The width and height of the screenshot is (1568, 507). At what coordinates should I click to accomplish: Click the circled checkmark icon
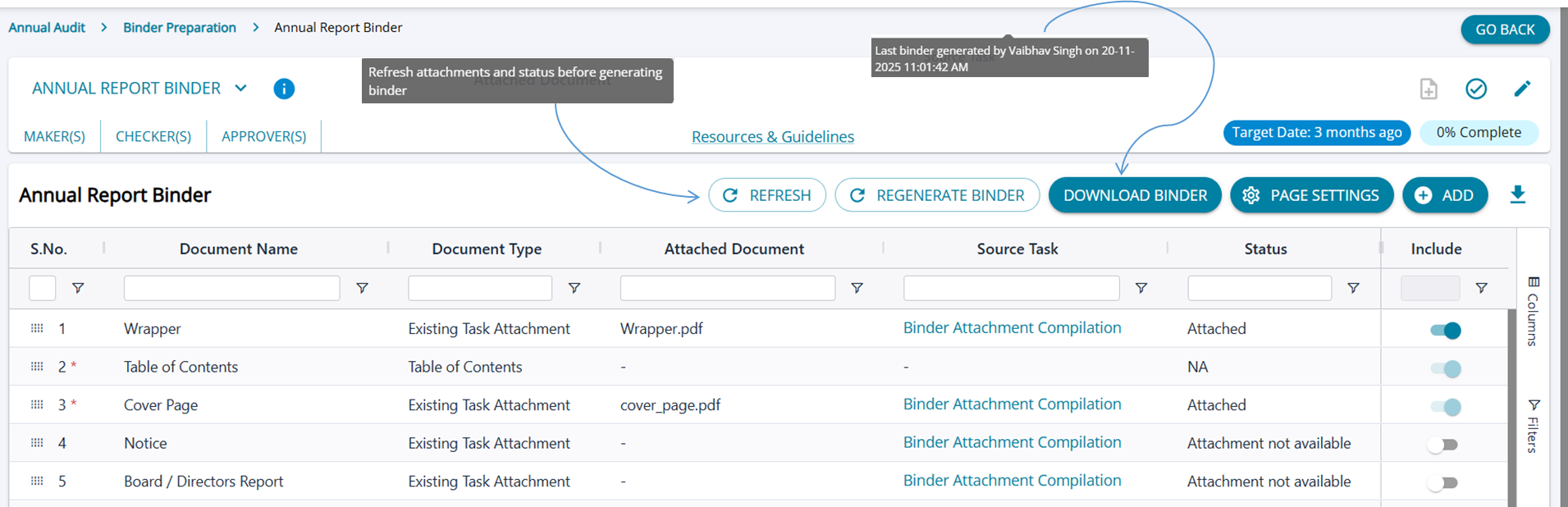pos(1475,89)
